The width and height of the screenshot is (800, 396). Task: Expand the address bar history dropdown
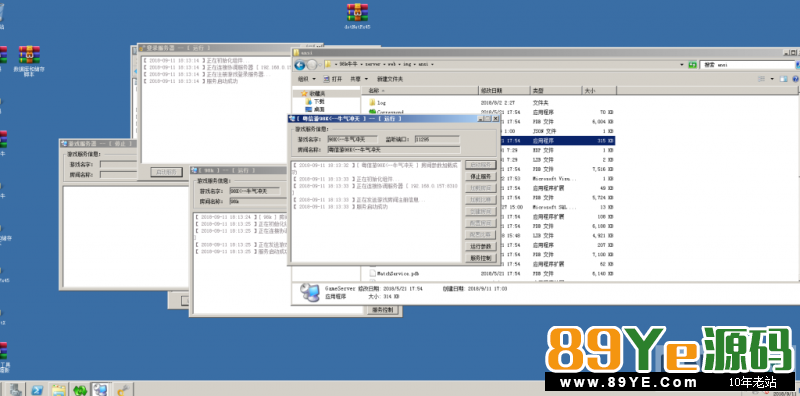click(x=682, y=65)
